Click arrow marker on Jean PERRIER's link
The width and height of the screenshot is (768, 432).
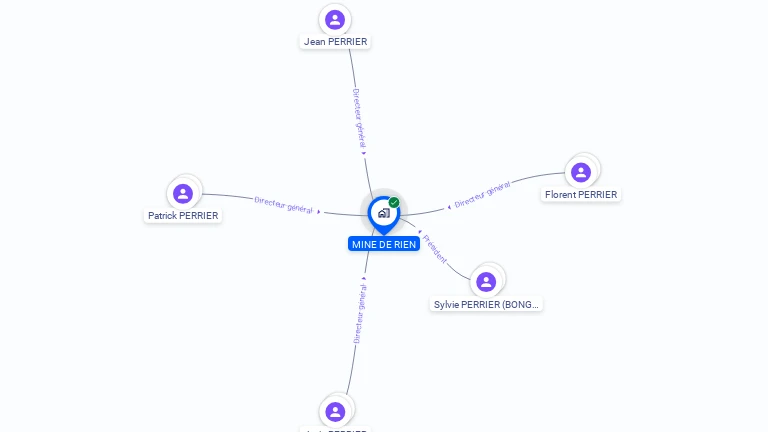364,153
